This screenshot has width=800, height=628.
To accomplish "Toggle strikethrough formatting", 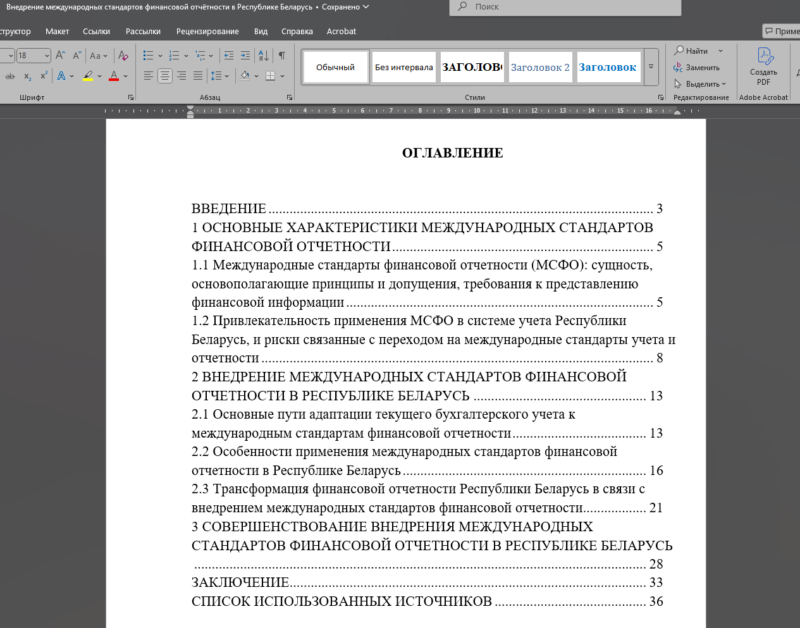I will tap(10, 76).
